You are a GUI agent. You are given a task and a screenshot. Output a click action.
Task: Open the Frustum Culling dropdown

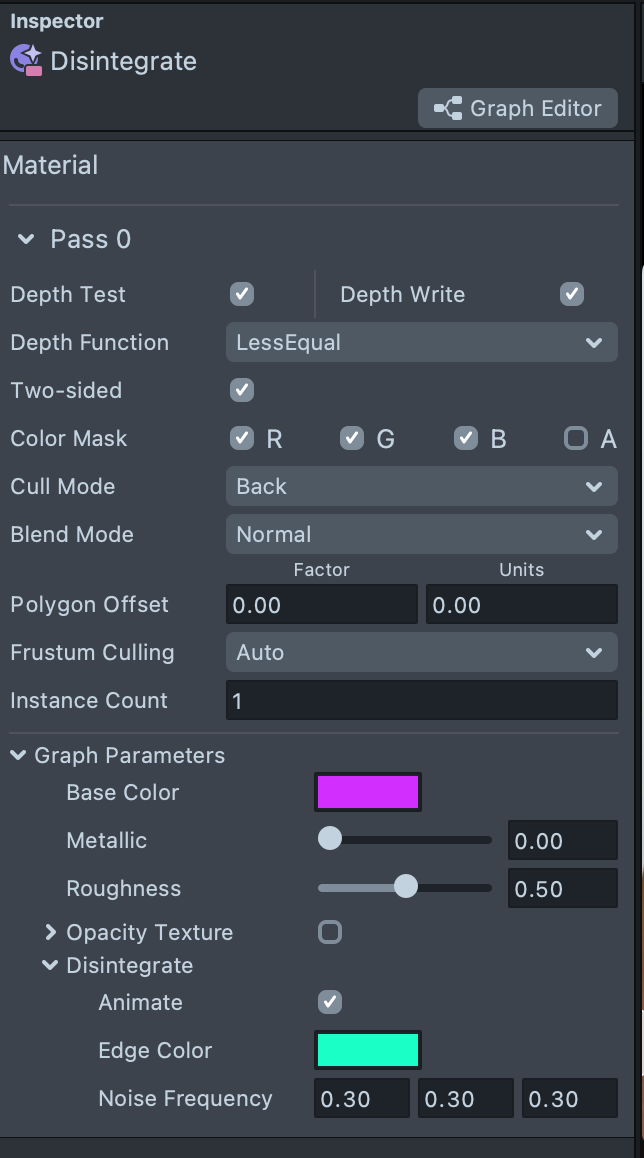click(x=421, y=652)
